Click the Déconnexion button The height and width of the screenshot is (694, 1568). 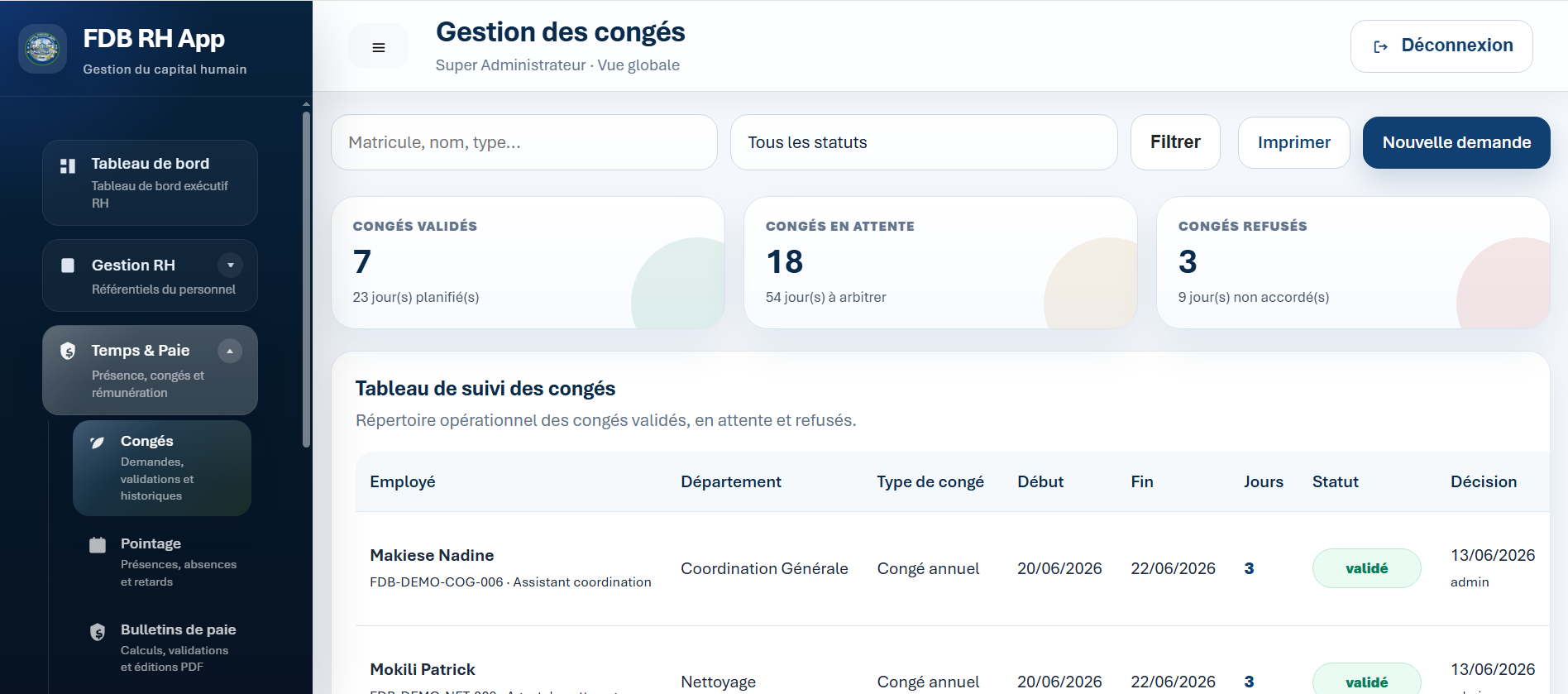[x=1441, y=46]
